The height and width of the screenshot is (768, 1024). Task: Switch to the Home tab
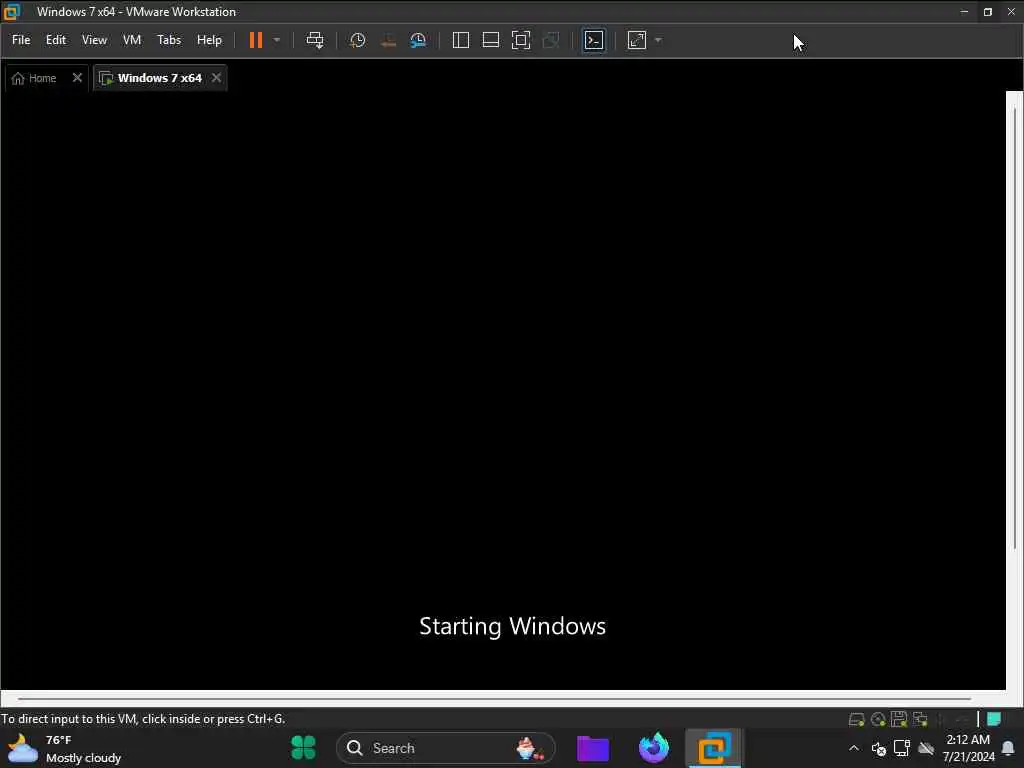pos(36,78)
